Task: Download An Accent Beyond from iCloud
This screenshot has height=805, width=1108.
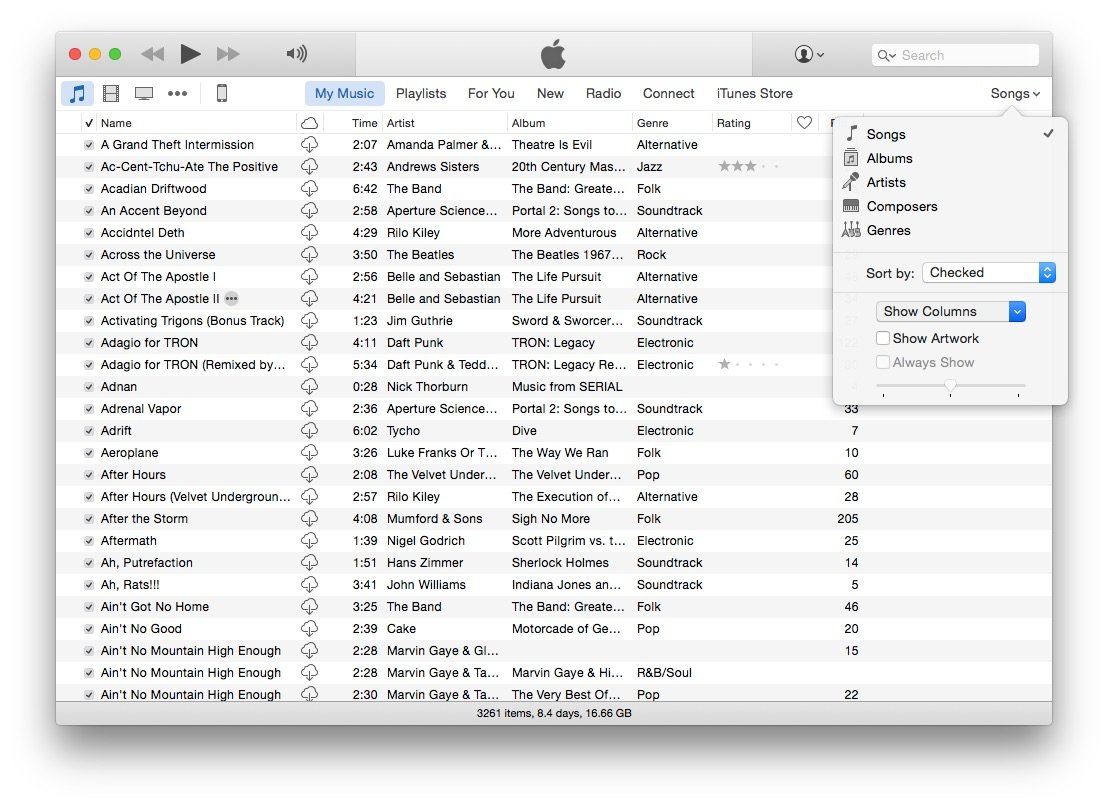Action: (310, 211)
